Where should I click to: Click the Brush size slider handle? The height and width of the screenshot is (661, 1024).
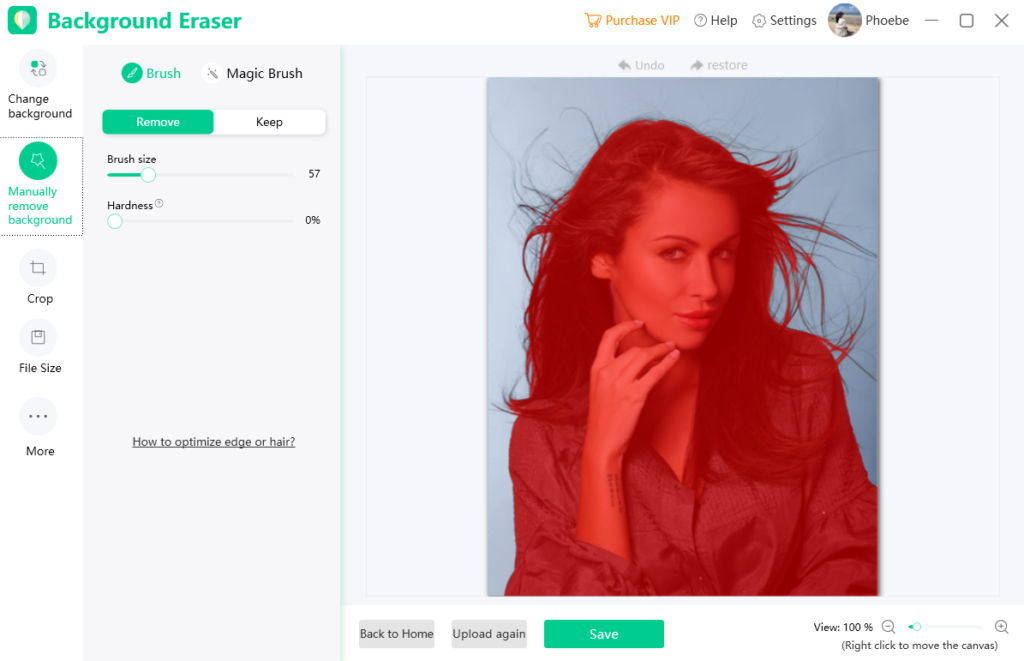(x=148, y=174)
